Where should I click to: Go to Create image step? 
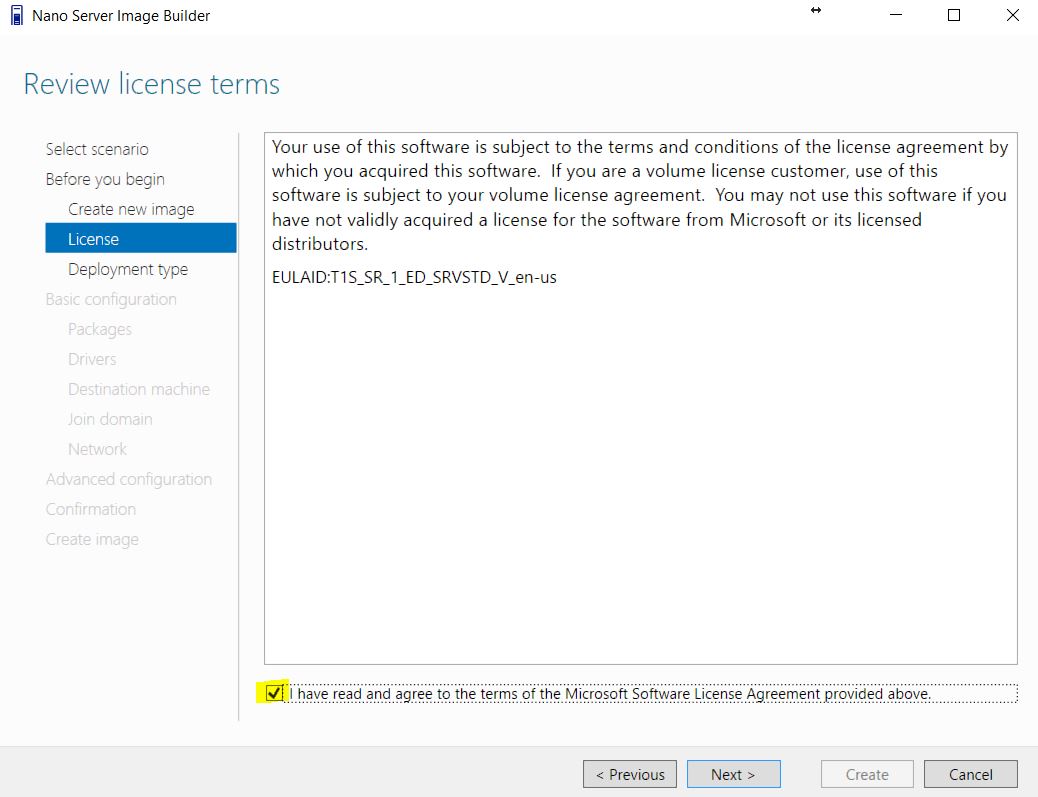tap(92, 539)
